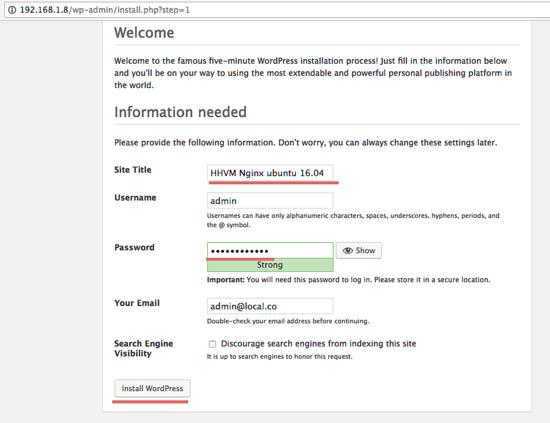Click the eye icon on Show button
550x423 pixels.
click(x=348, y=250)
